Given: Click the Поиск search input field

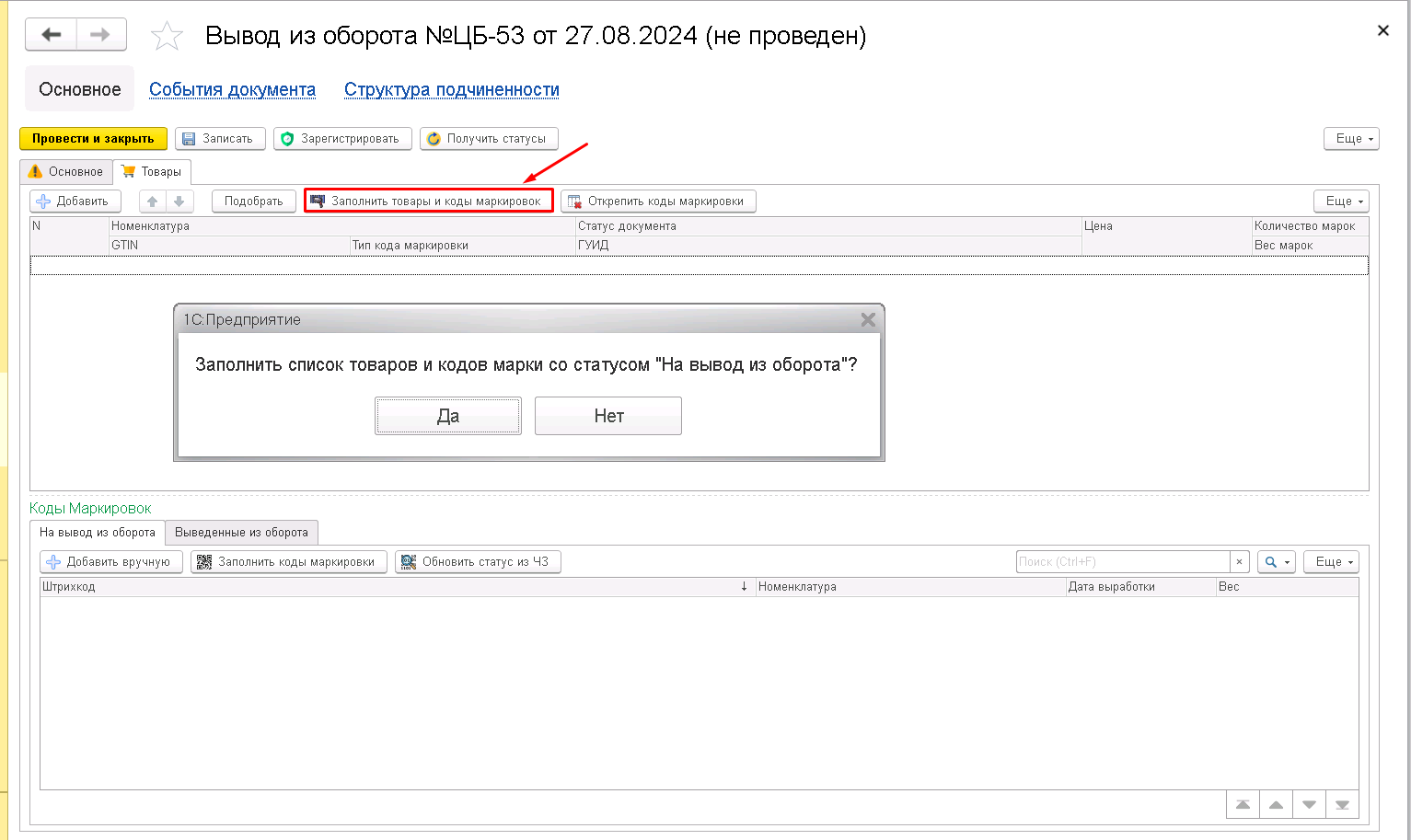Looking at the screenshot, I should click(x=1122, y=562).
